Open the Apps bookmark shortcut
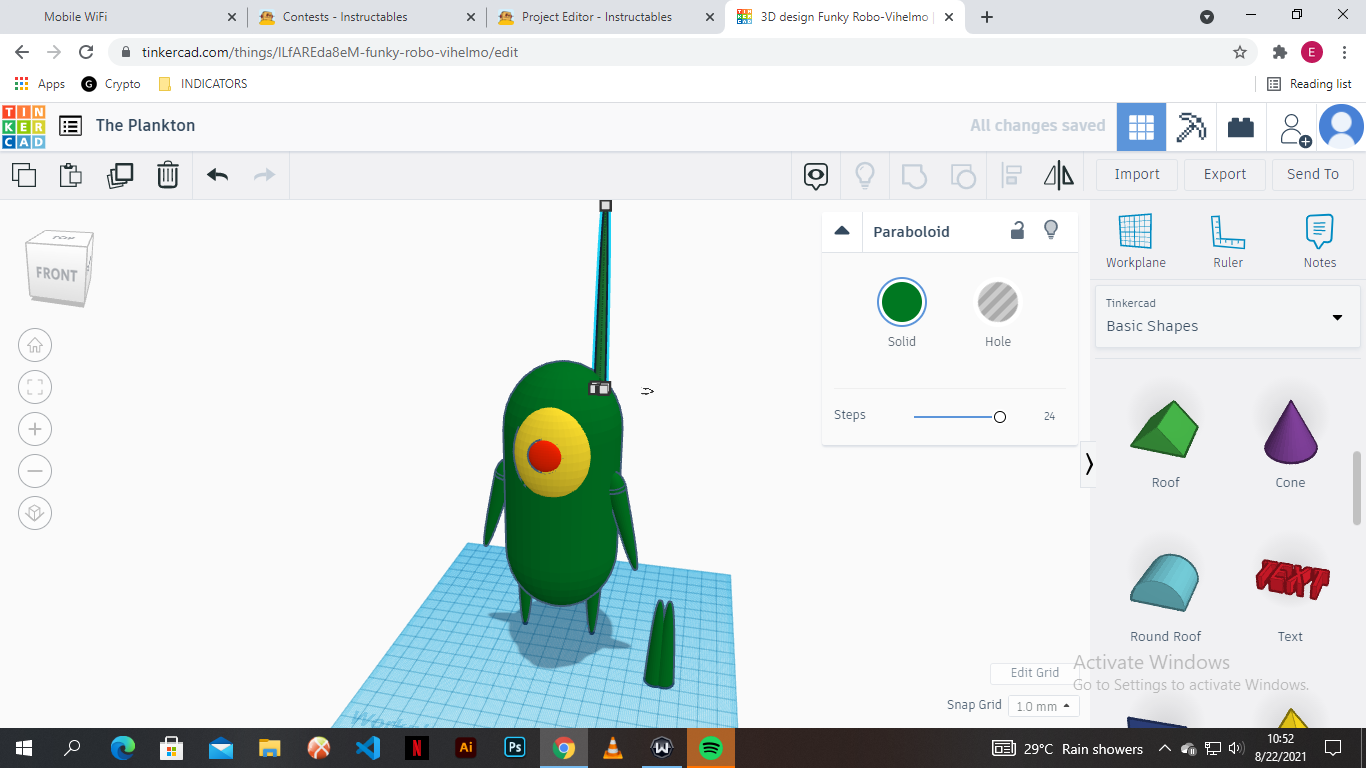 [x=40, y=84]
